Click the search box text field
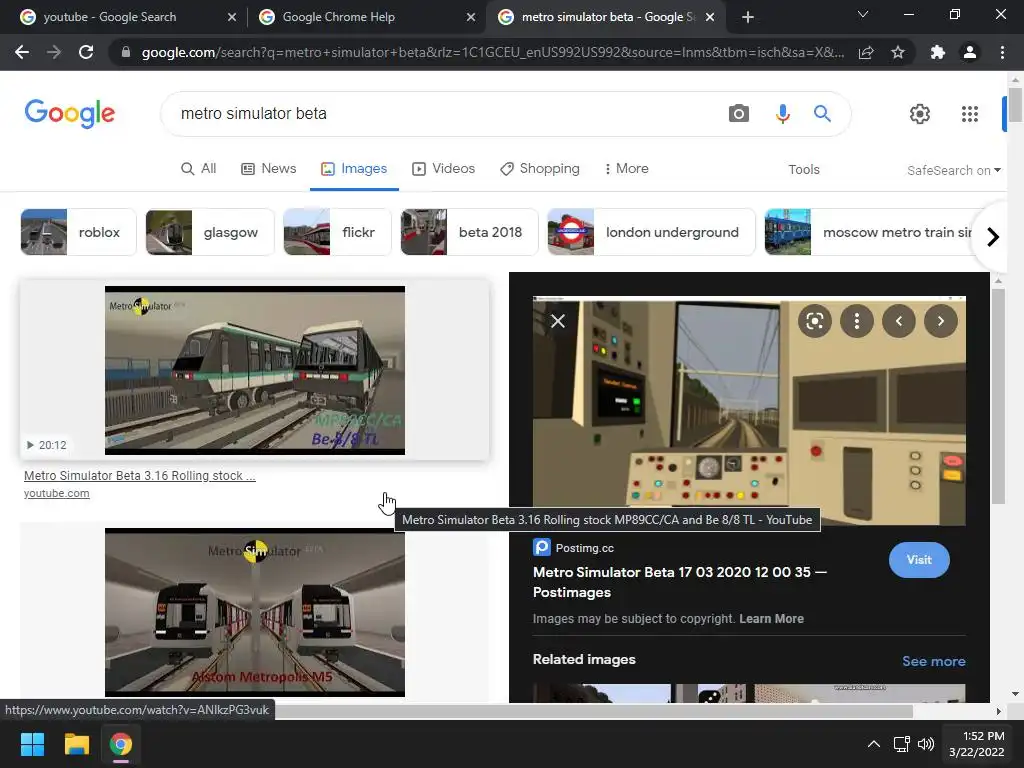1024x768 pixels. 444,114
